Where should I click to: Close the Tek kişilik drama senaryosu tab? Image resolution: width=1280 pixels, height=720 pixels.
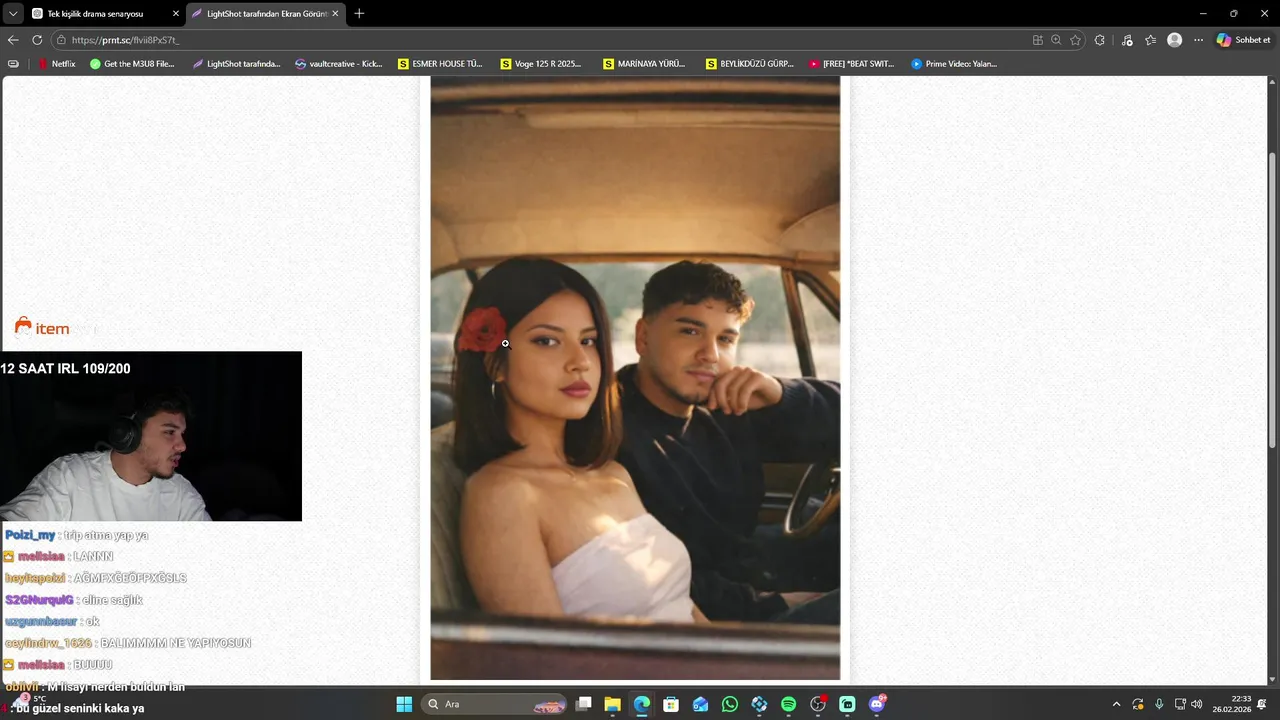click(176, 14)
